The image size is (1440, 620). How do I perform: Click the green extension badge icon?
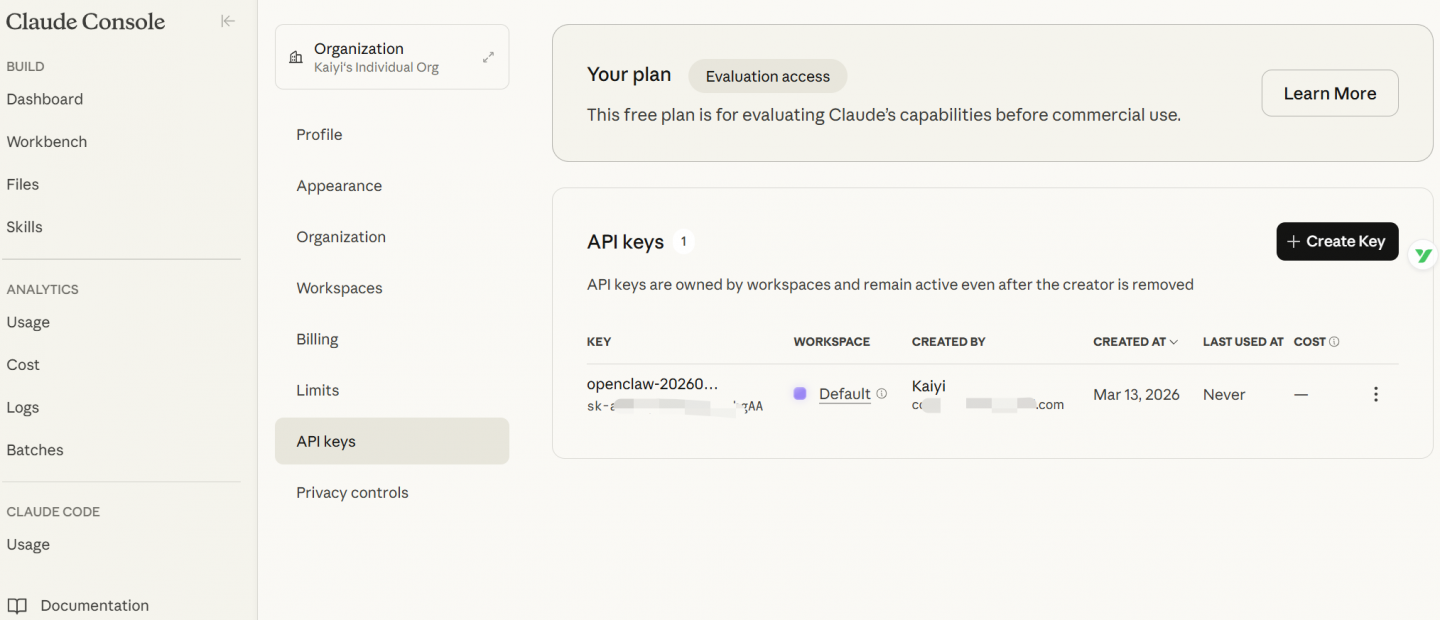[1423, 256]
